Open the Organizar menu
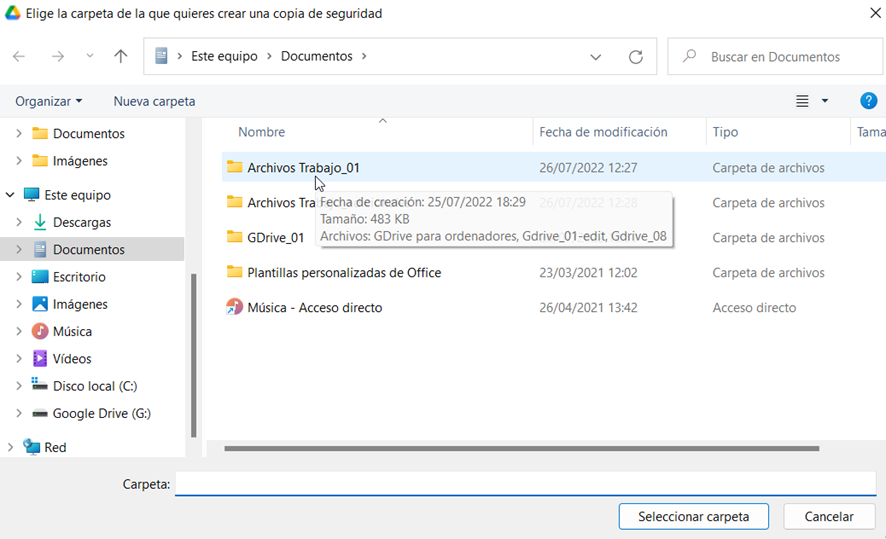 click(x=48, y=101)
